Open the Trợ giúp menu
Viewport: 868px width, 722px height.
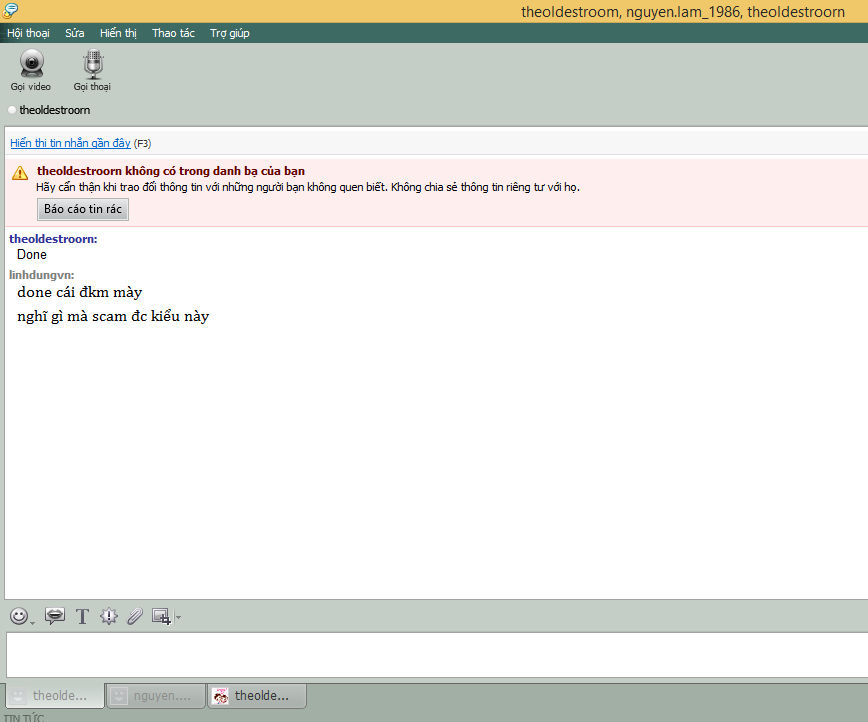click(x=230, y=33)
